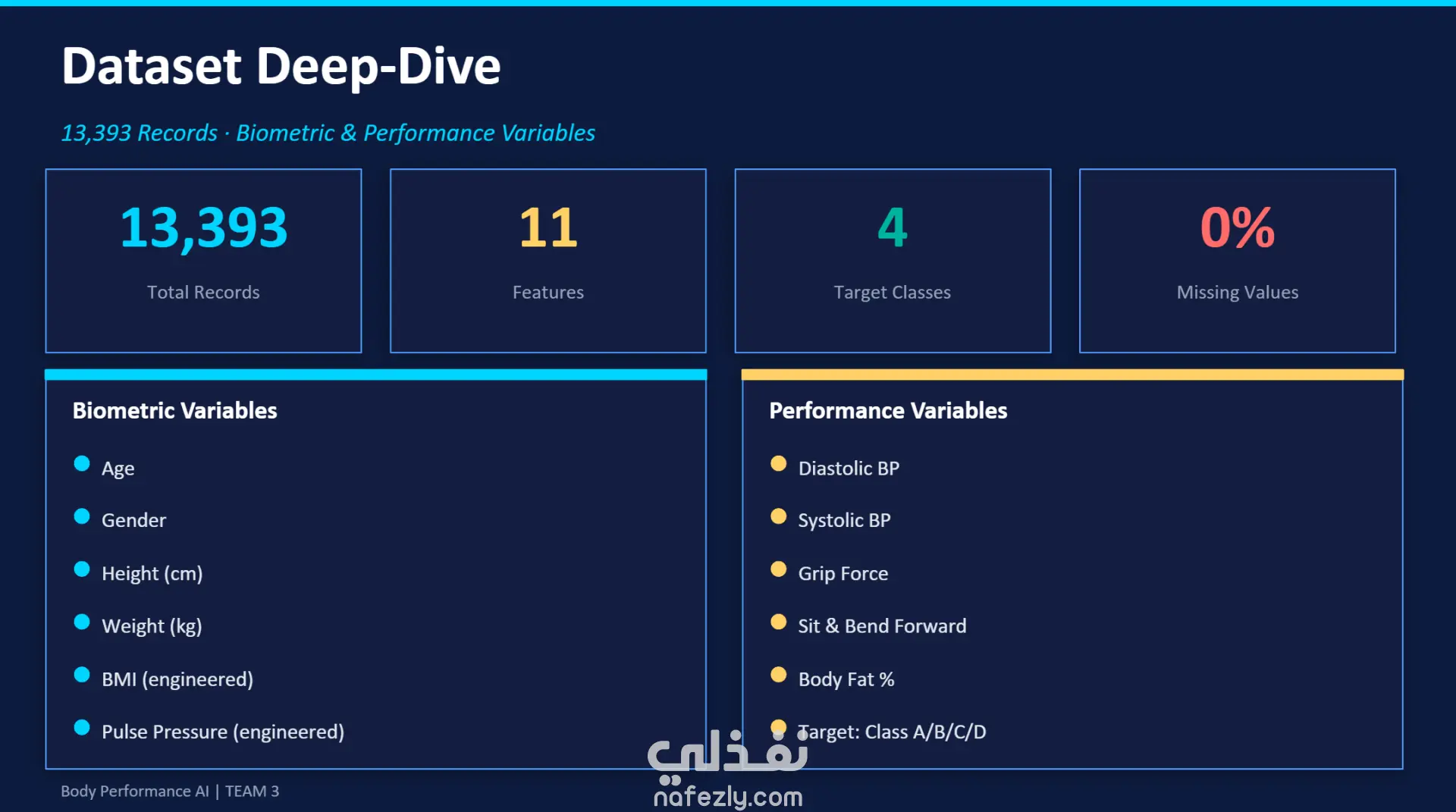Click the Systolic BP entry
The width and height of the screenshot is (1456, 812).
click(844, 521)
